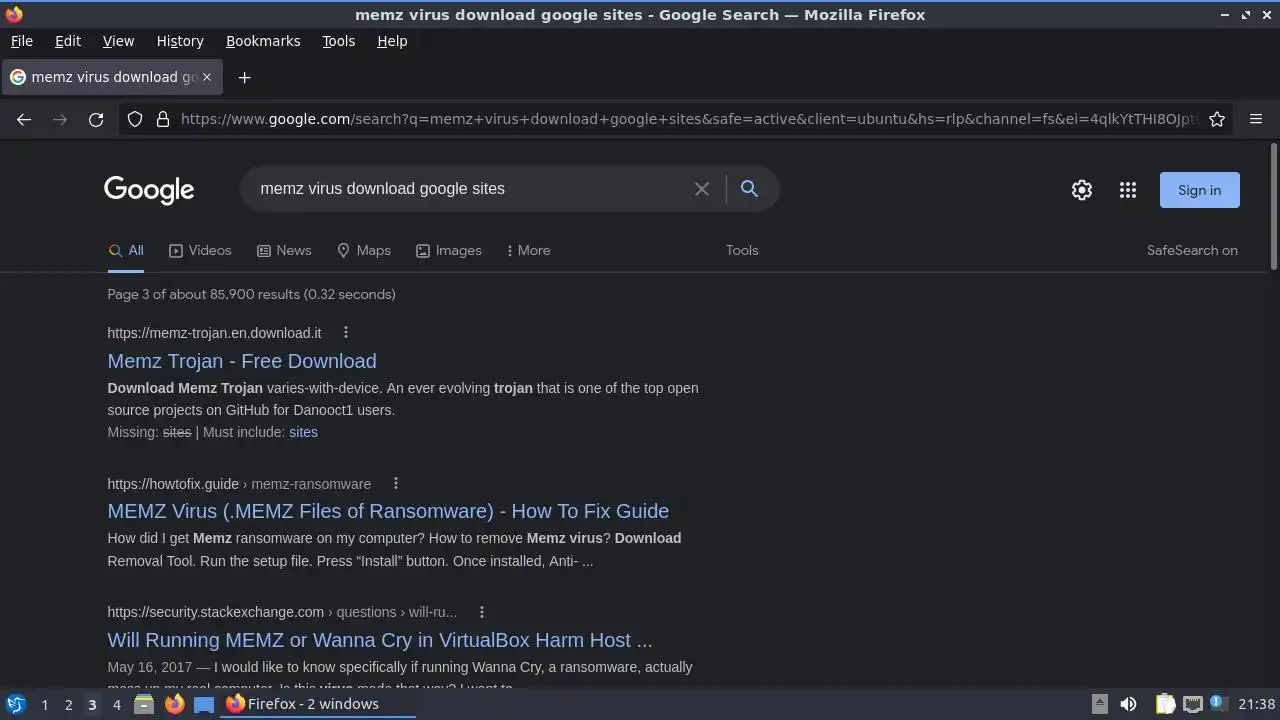Open Memz Trojan - Free Download result
Image resolution: width=1280 pixels, height=720 pixels.
pos(242,361)
